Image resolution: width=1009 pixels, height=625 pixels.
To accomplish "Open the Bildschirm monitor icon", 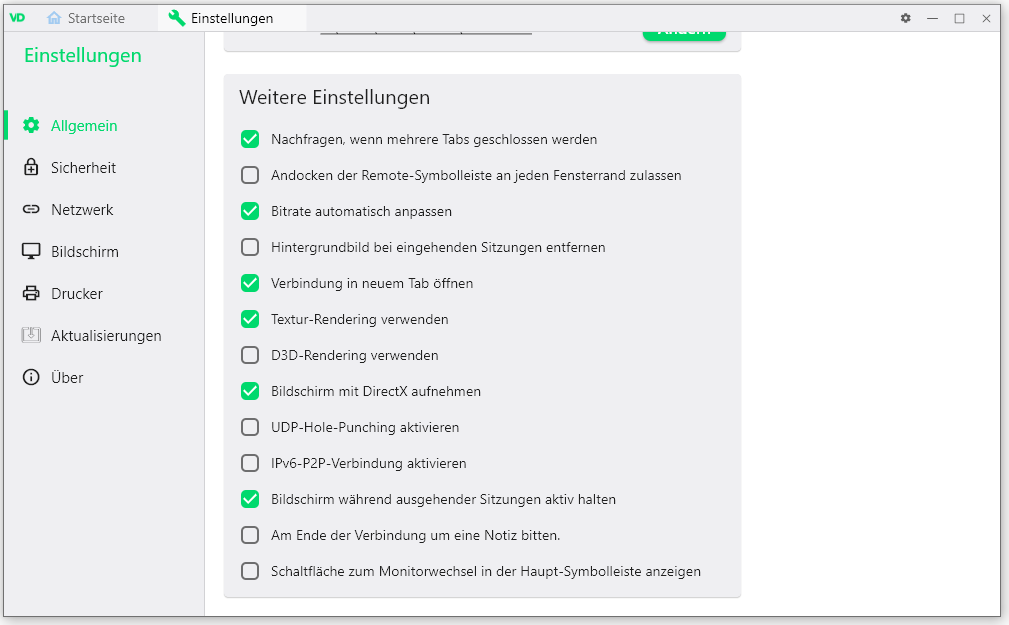I will click(31, 251).
